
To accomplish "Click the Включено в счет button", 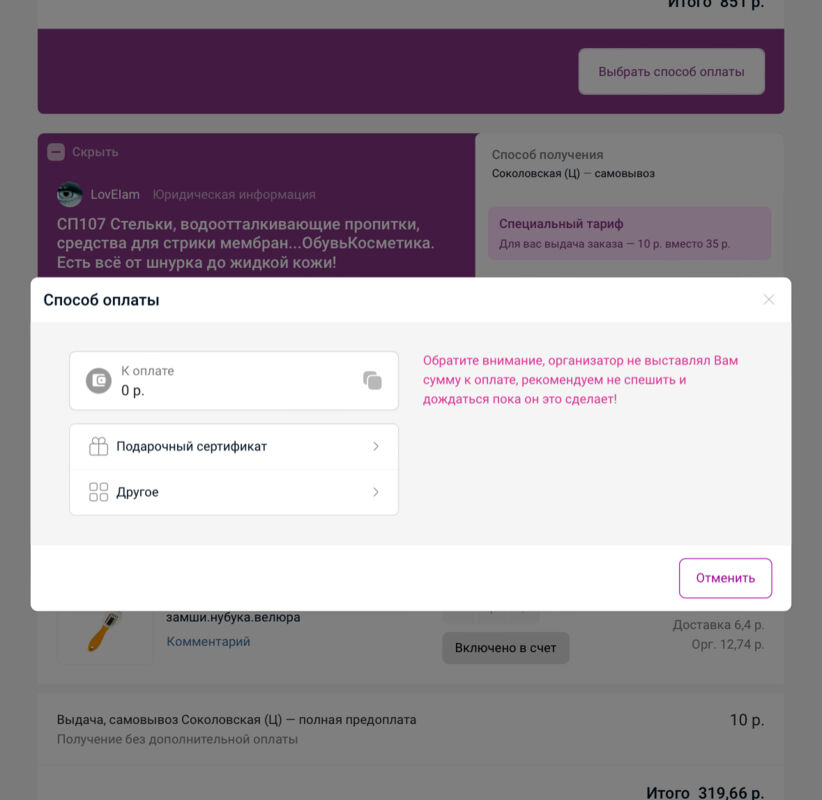I will click(x=505, y=648).
